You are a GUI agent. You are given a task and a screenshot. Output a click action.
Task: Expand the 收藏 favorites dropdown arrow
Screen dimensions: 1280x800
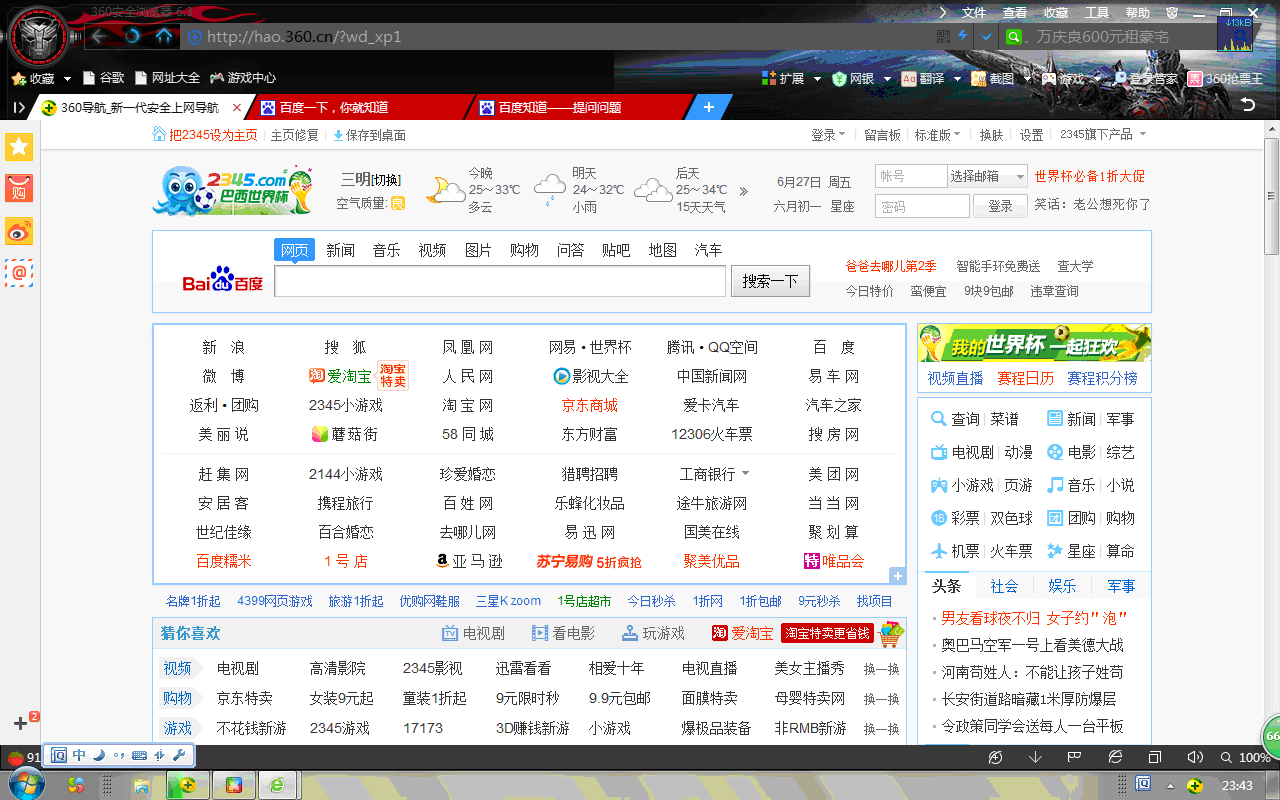point(67,78)
